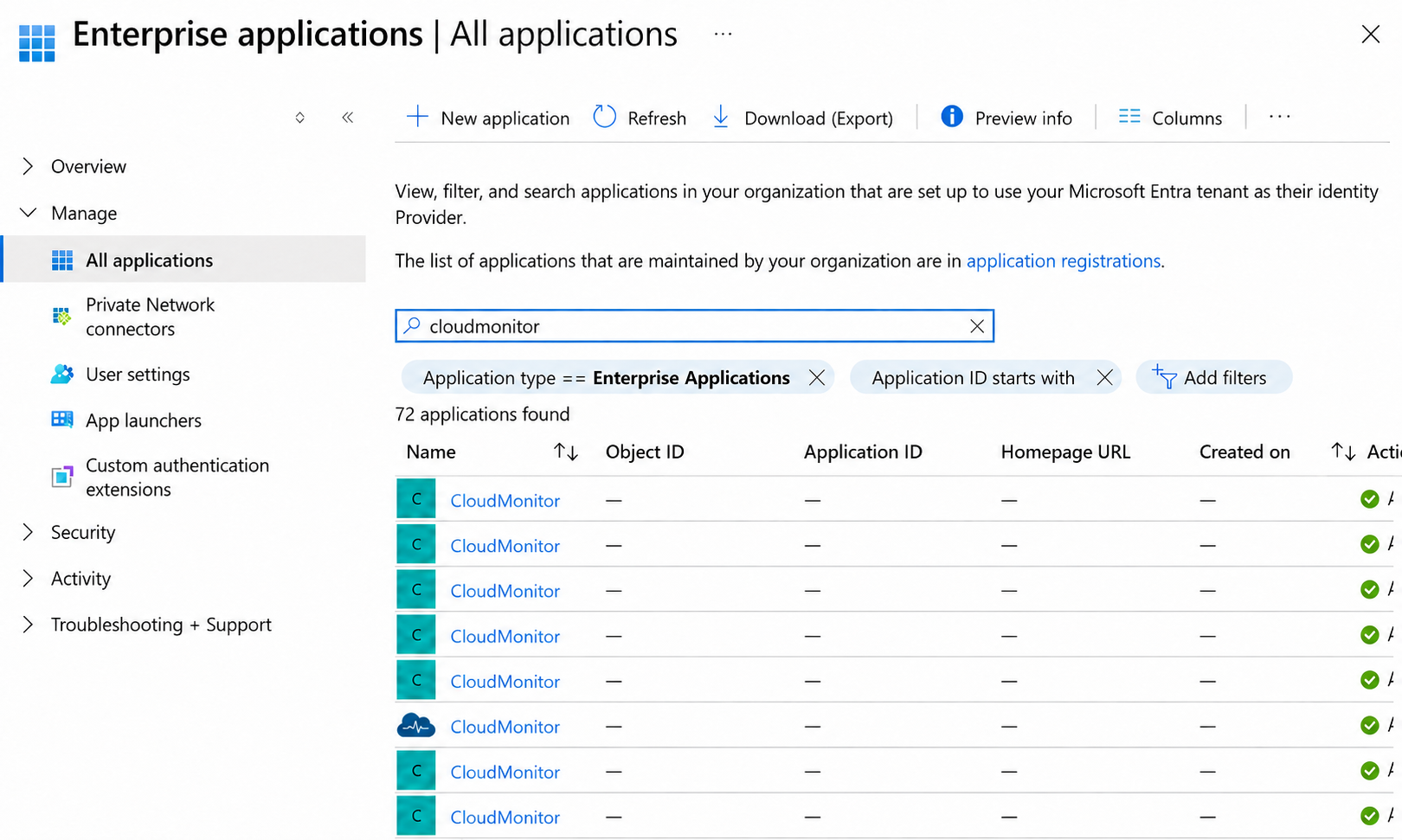Clear the cloudmonitor search text
Screen dimensions: 1402x840
pyautogui.click(x=977, y=326)
